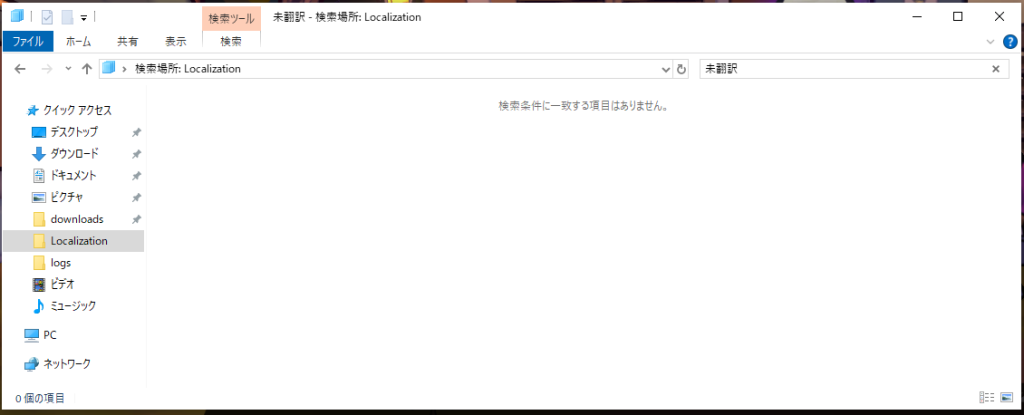Switch to the 共有 ribbon tab
The height and width of the screenshot is (415, 1024).
click(128, 41)
